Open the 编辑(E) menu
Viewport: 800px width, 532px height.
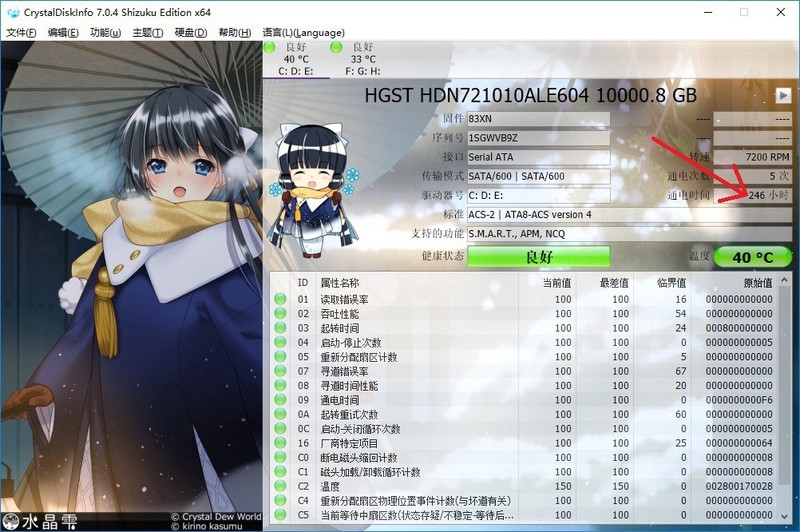coord(63,33)
